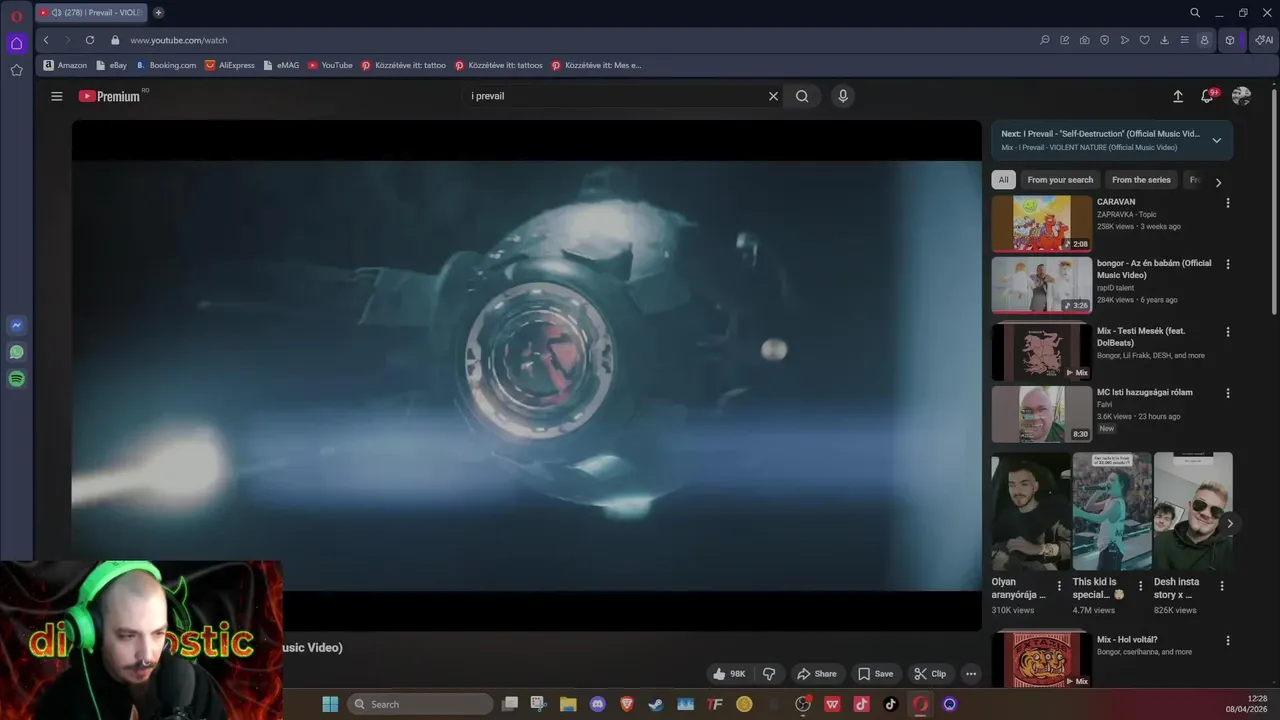Dislike the video with thumbs down
The image size is (1280, 720).
tap(769, 674)
